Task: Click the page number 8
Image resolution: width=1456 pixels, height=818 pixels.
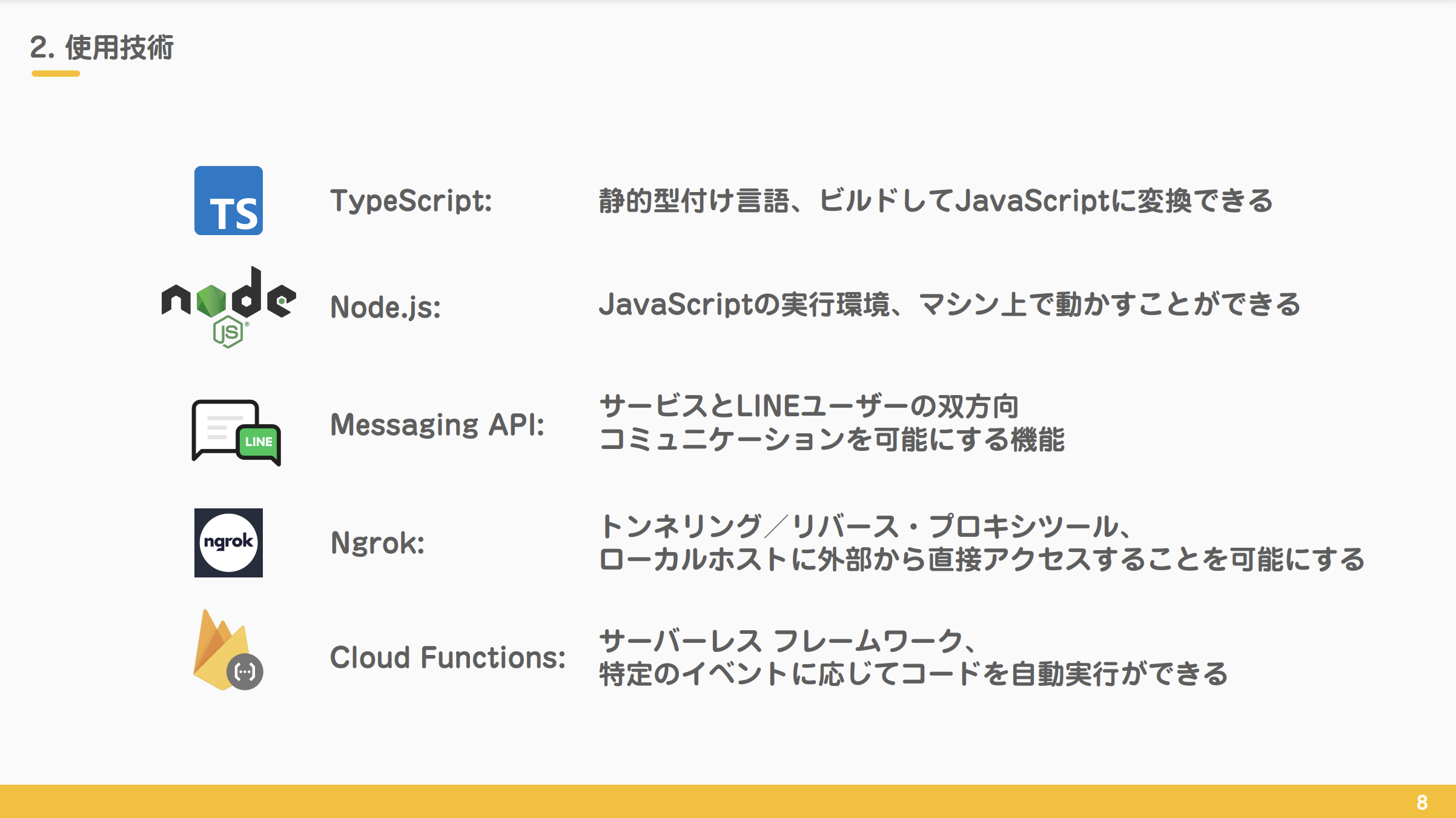Action: point(1422,803)
